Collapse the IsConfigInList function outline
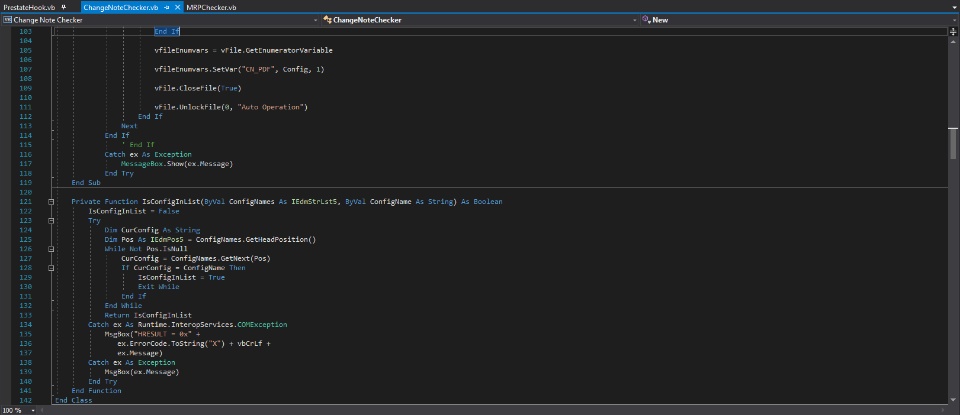 tap(51, 201)
